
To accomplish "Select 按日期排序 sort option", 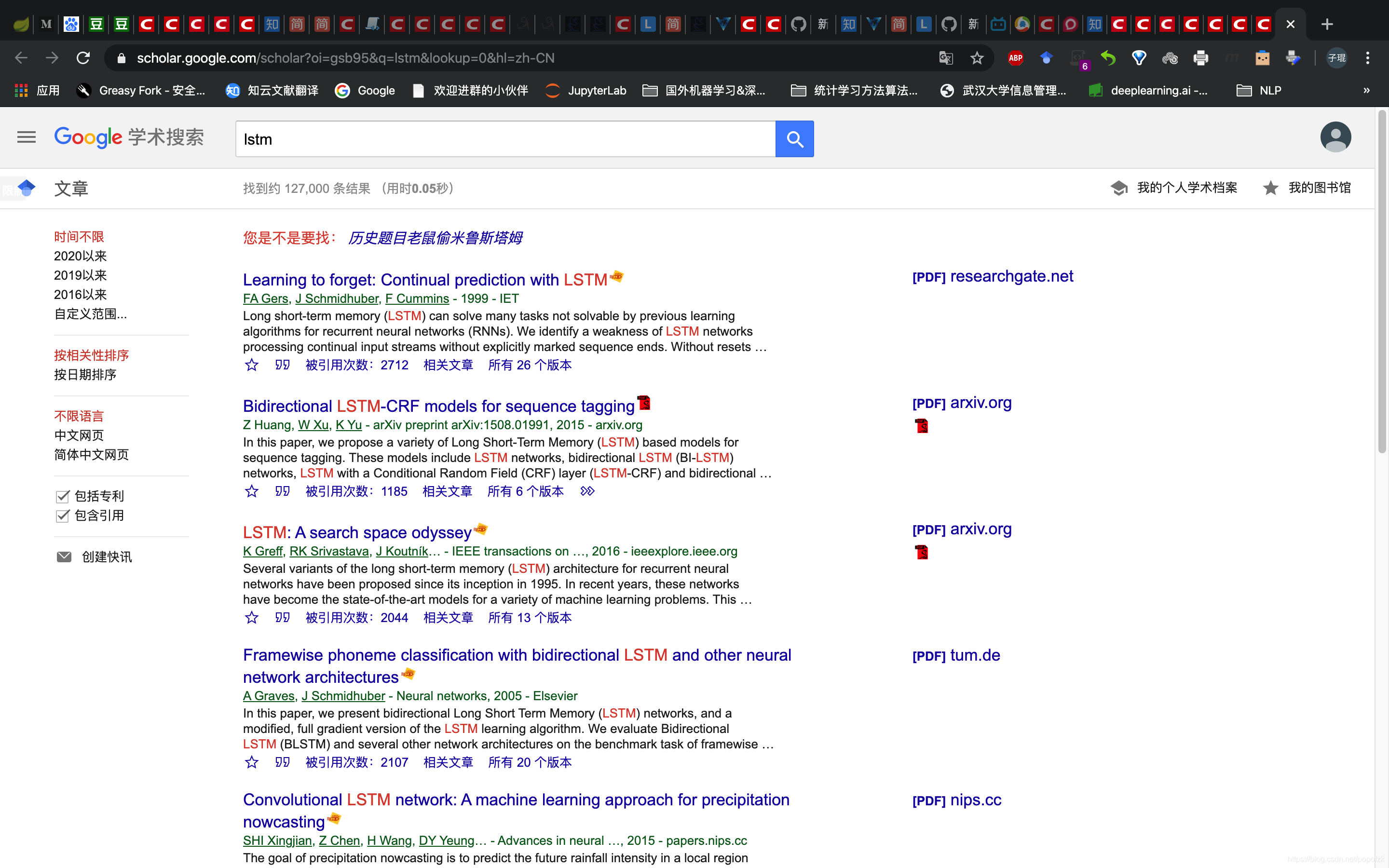I will coord(85,375).
